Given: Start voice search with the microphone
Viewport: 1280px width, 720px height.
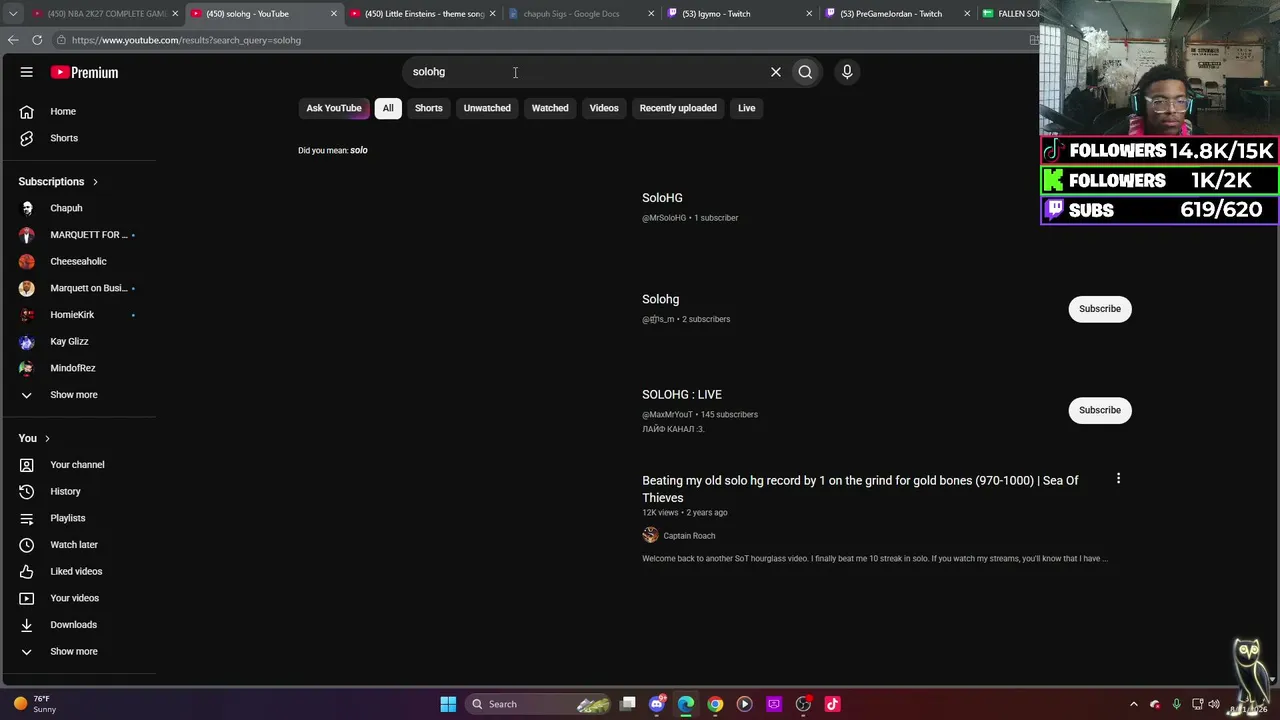Looking at the screenshot, I should [847, 72].
